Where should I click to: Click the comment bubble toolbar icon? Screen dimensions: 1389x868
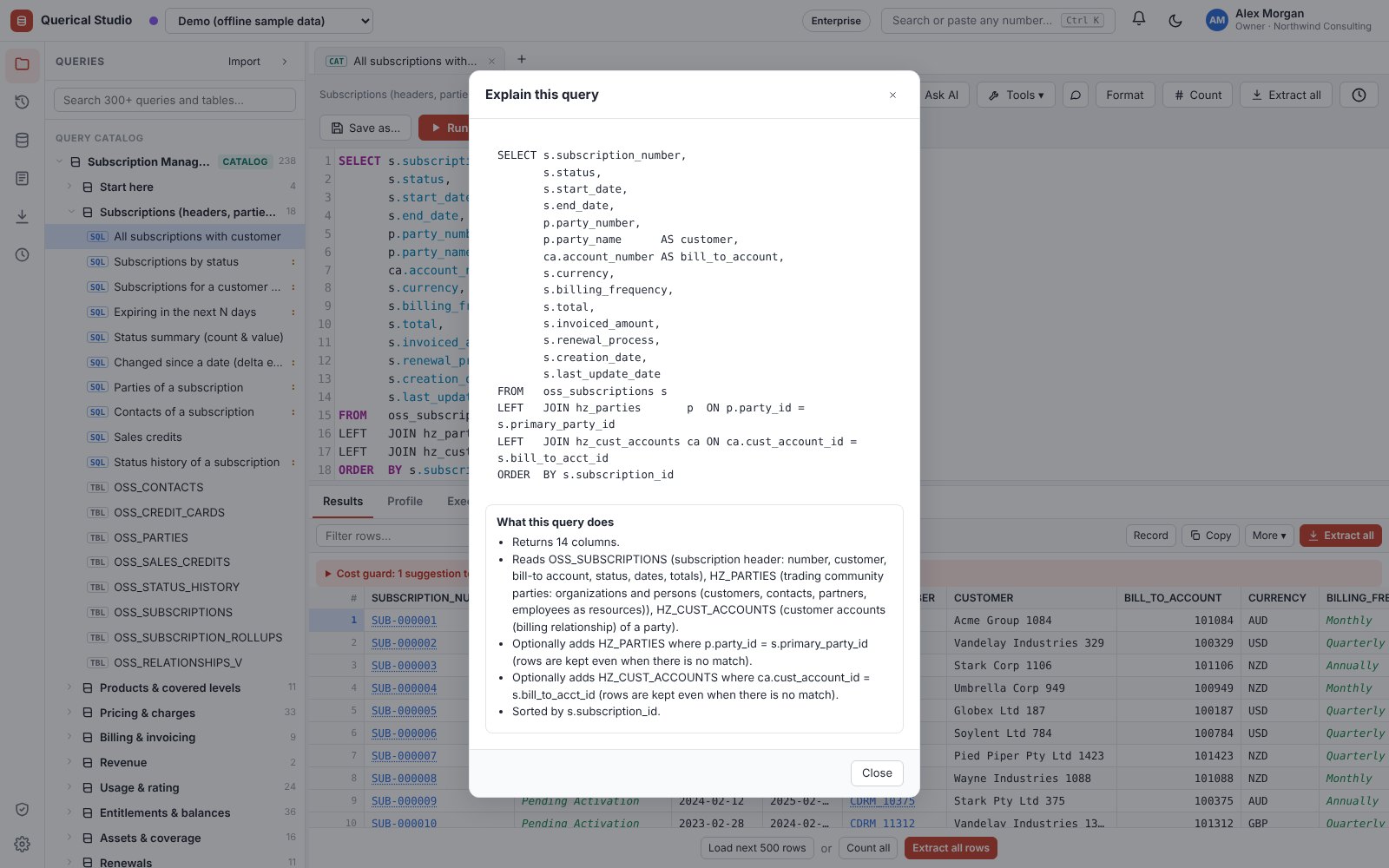point(1076,95)
